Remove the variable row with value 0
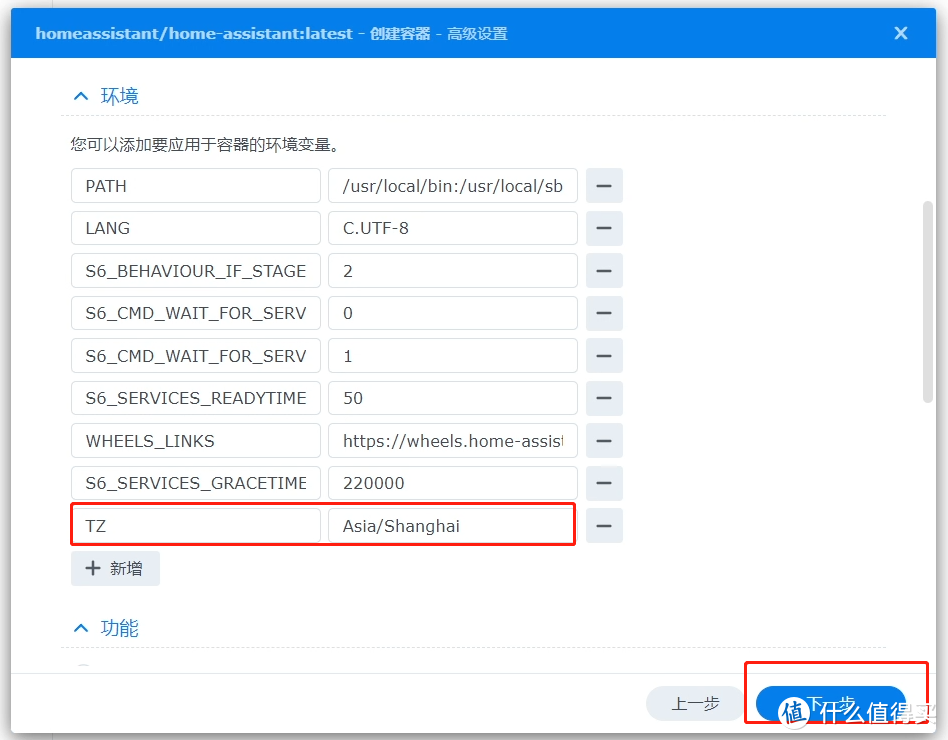The image size is (948, 740). pyautogui.click(x=604, y=313)
